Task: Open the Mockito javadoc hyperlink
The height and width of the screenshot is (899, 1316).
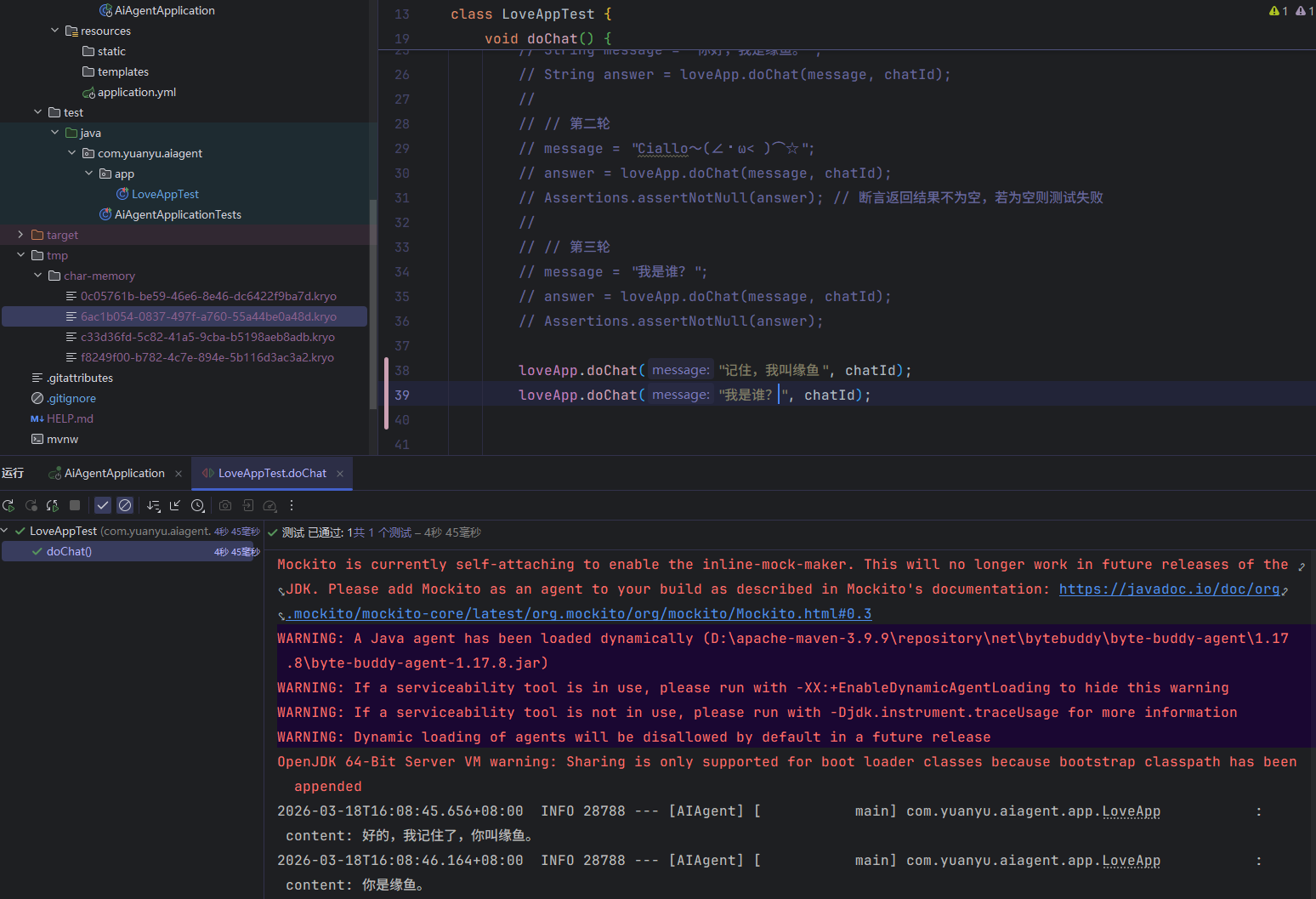Action: click(x=1169, y=589)
